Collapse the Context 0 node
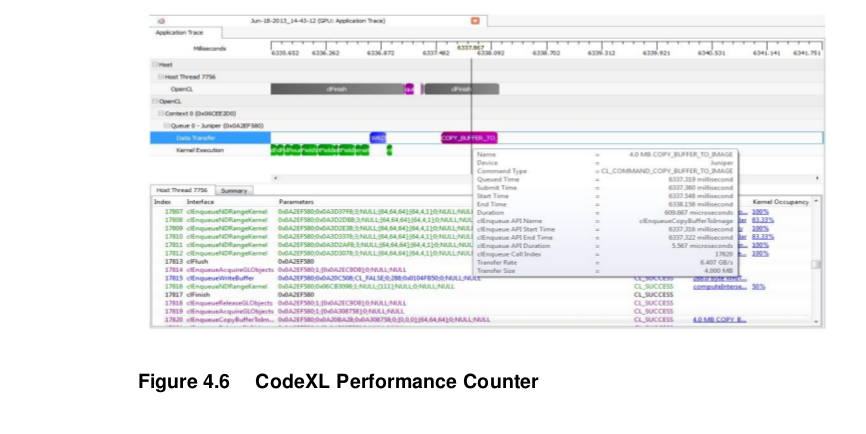The width and height of the screenshot is (866, 434). click(161, 113)
